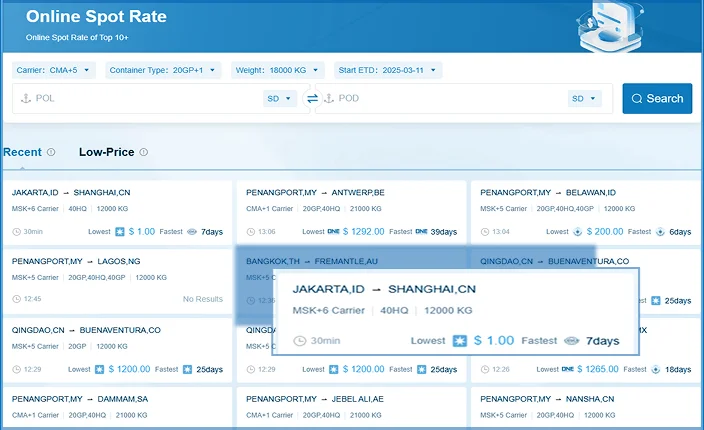This screenshot has width=704, height=430.
Task: Switch to the Recent tab
Action: [x=22, y=152]
